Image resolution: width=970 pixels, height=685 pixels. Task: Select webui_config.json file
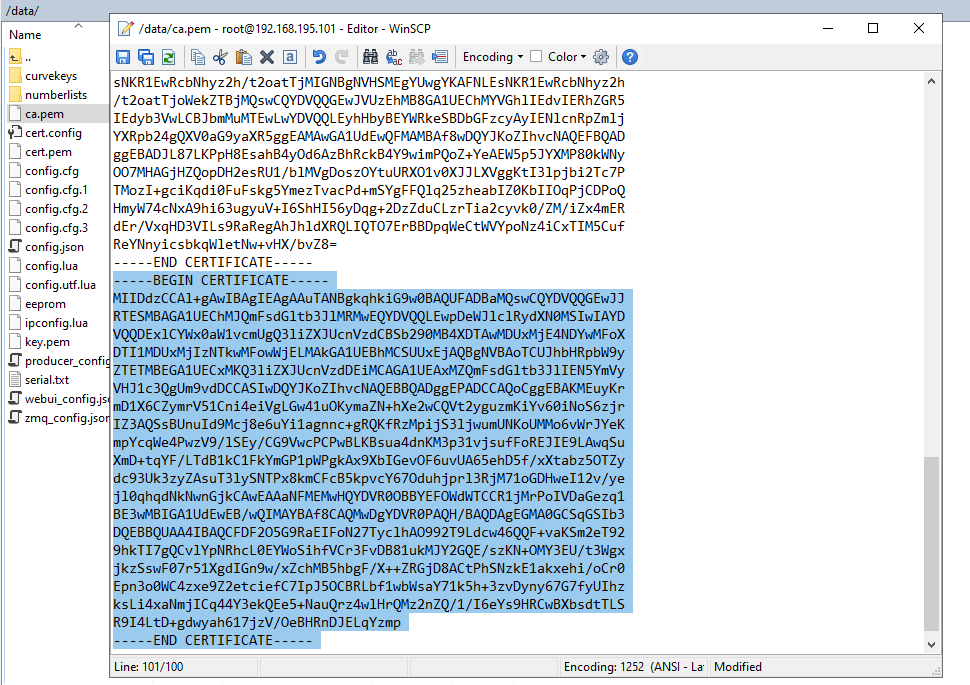67,399
